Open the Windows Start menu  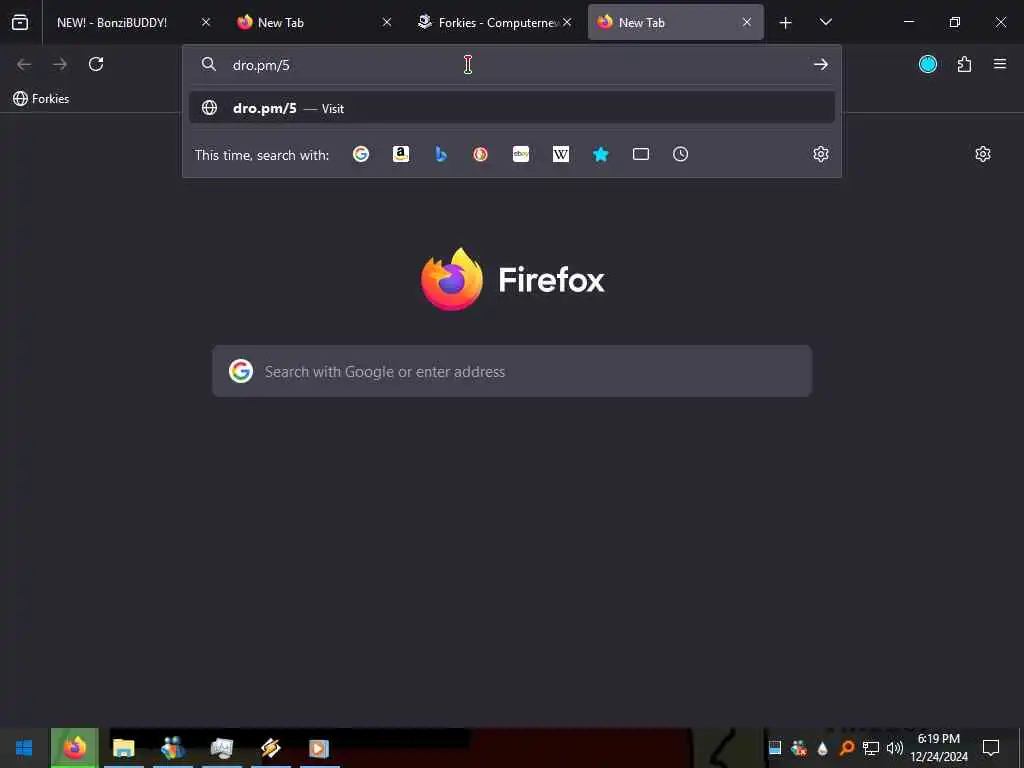(24, 748)
